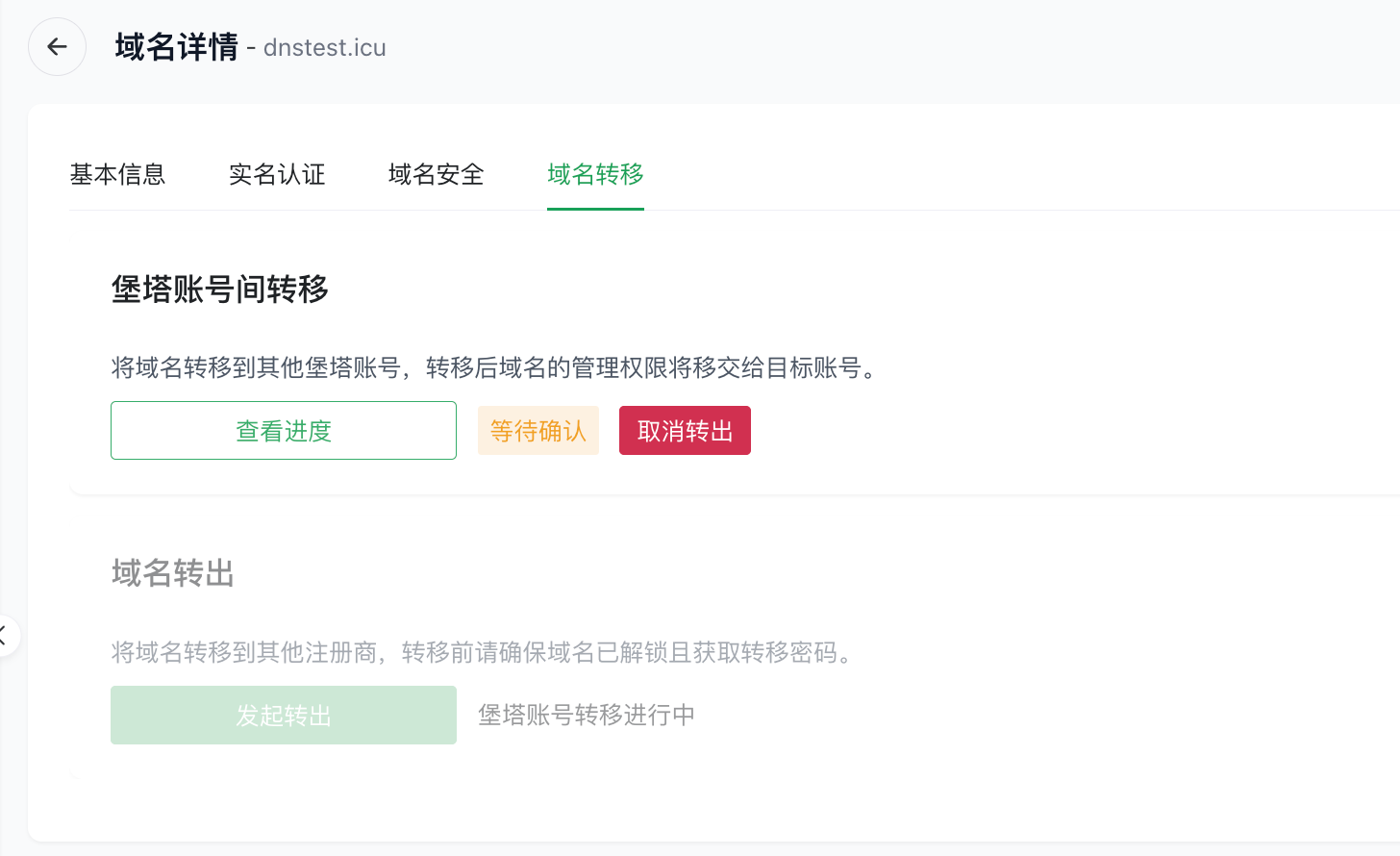Click the disabled 发起转出 button
This screenshot has width=1400, height=856.
[283, 715]
